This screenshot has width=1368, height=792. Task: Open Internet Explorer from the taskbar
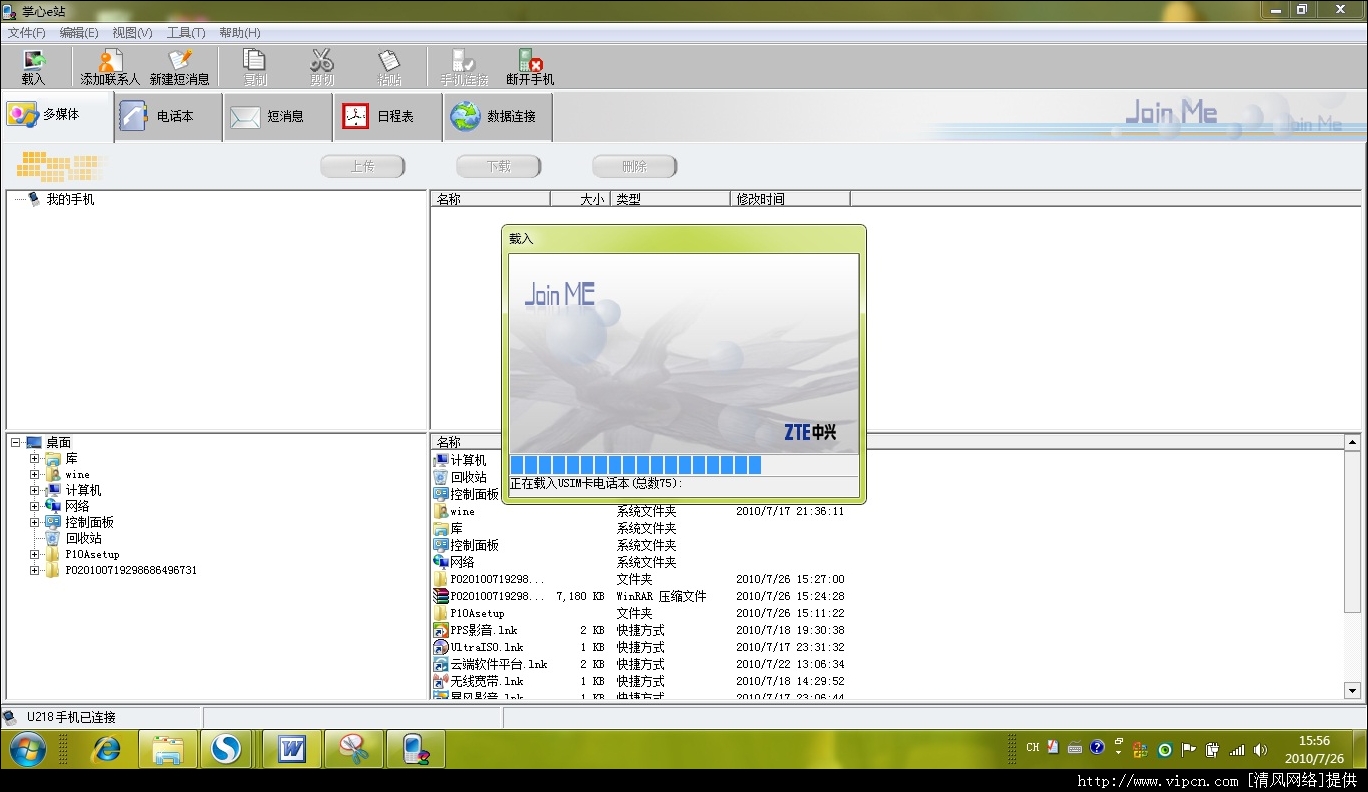coord(106,749)
